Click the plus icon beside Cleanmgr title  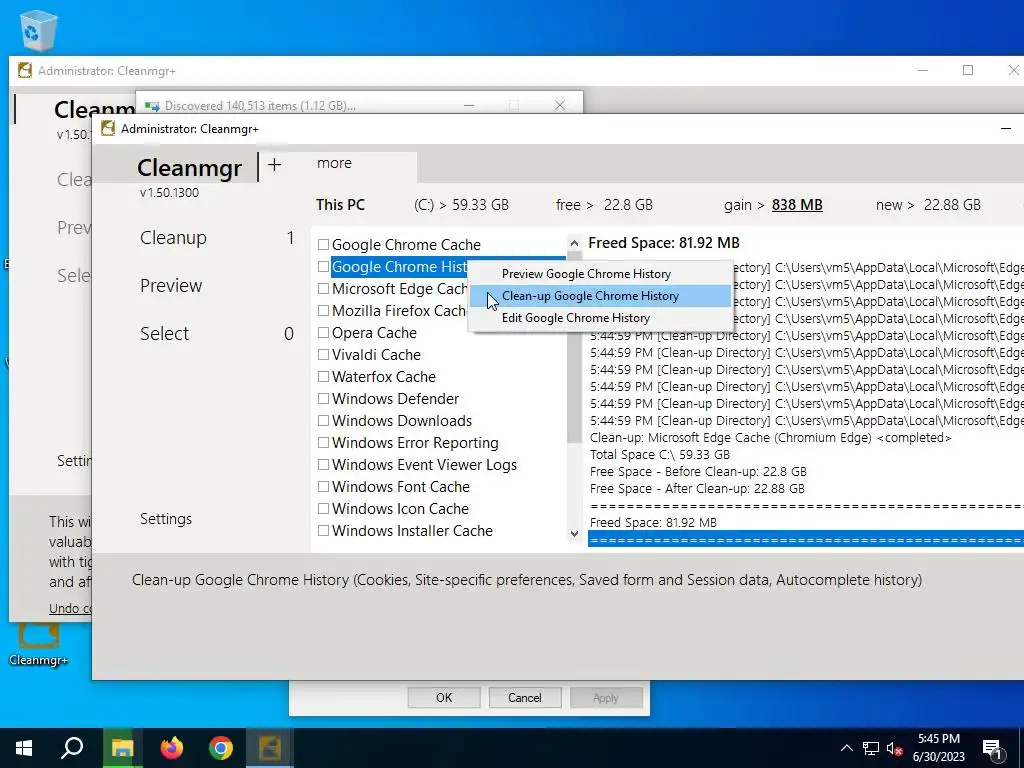[274, 165]
